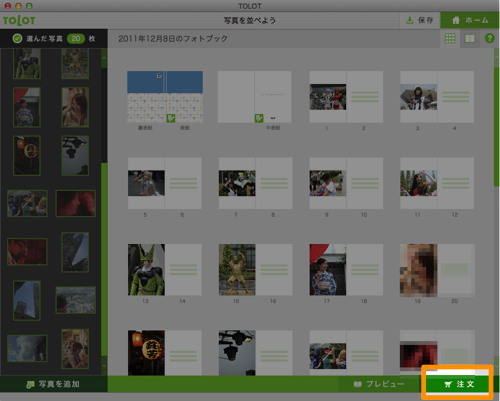Select the page 17 kimono woman spread
Screen dimensions: 500x401
tap(346, 270)
